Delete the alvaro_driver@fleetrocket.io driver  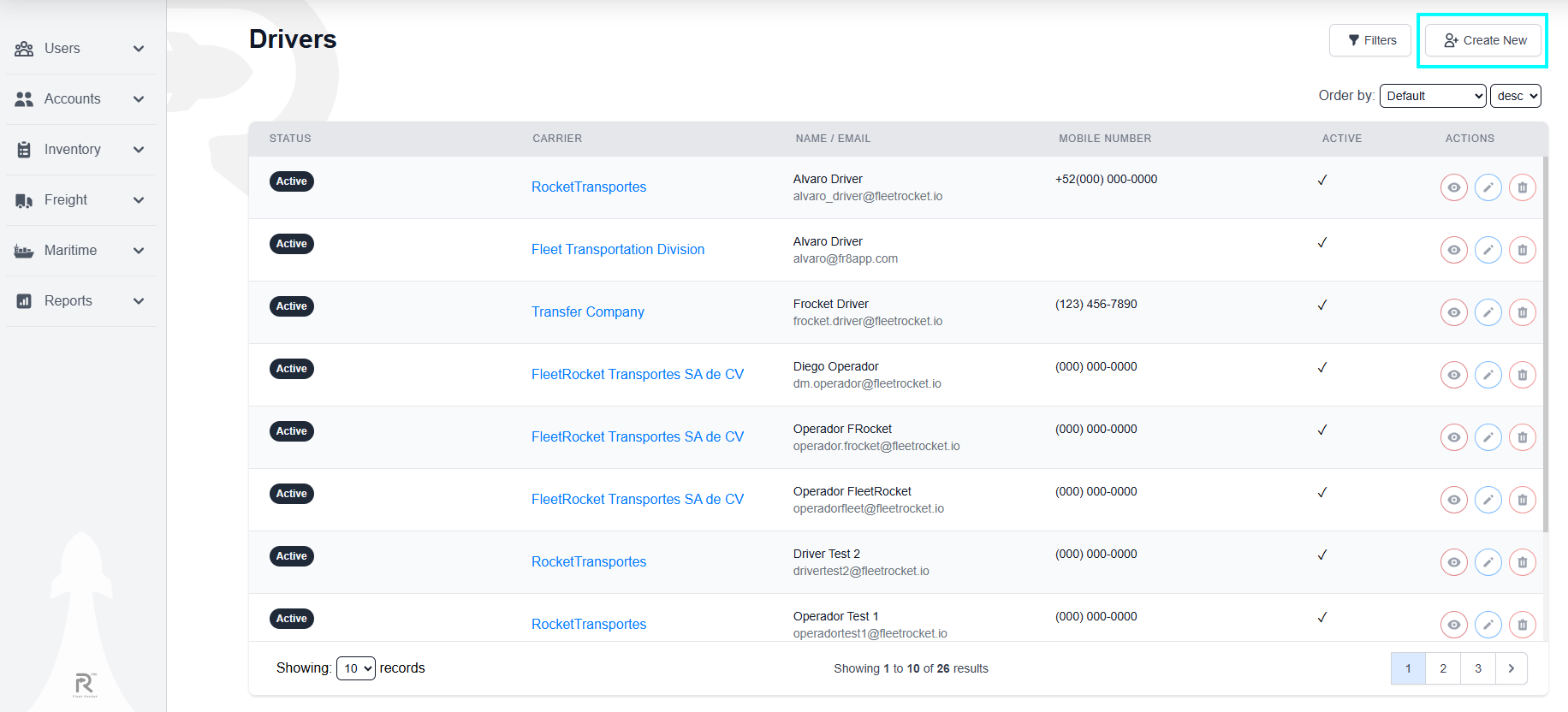pos(1522,187)
